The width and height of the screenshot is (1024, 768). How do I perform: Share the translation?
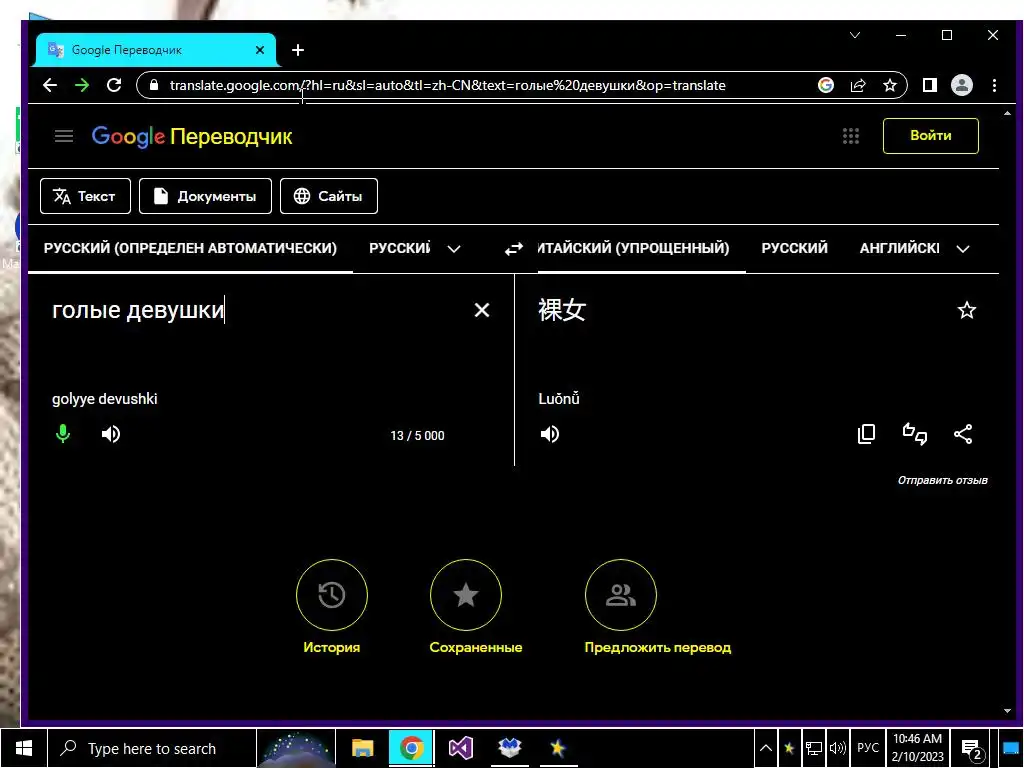[x=963, y=434]
